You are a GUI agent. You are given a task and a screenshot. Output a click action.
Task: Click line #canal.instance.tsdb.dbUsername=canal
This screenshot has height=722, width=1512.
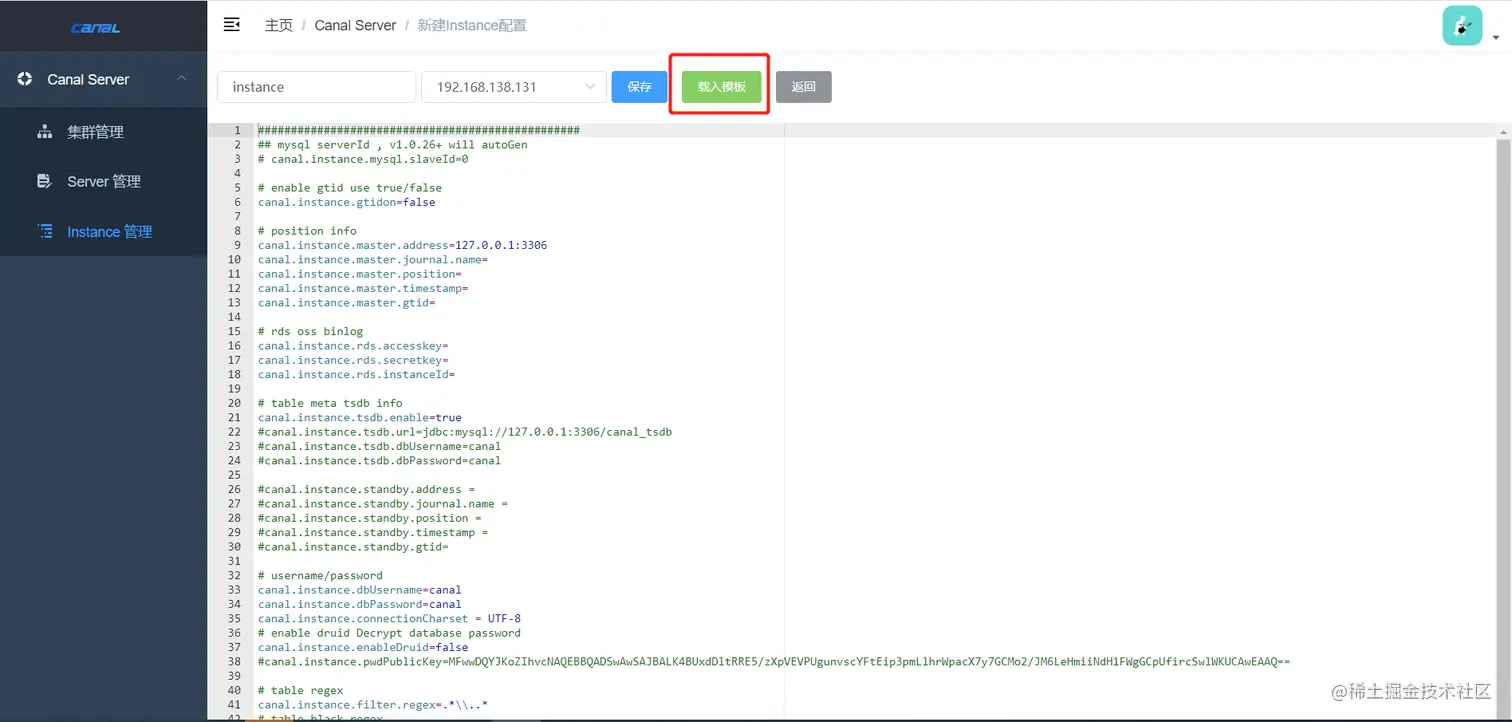pyautogui.click(x=379, y=447)
